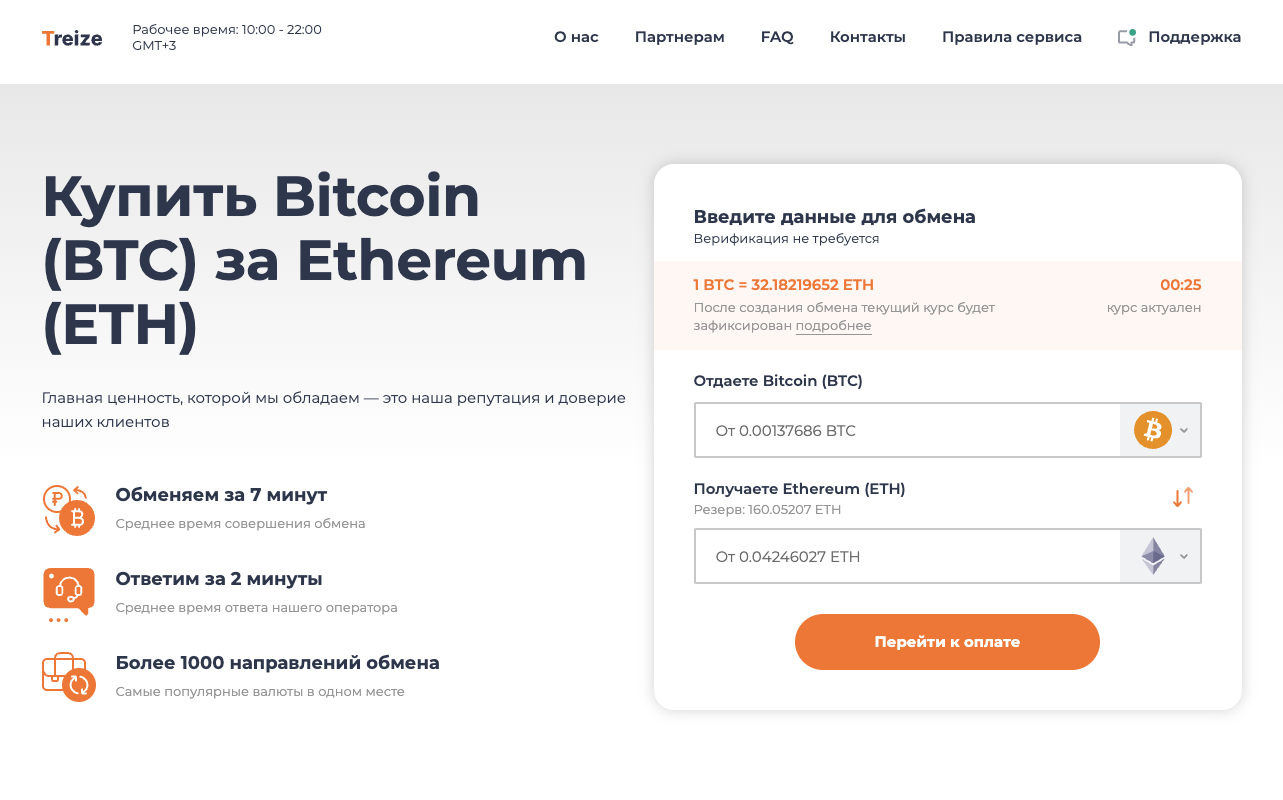1283x800 pixels.
Task: Swap currencies with the orange arrows icon
Action: pos(1183,496)
